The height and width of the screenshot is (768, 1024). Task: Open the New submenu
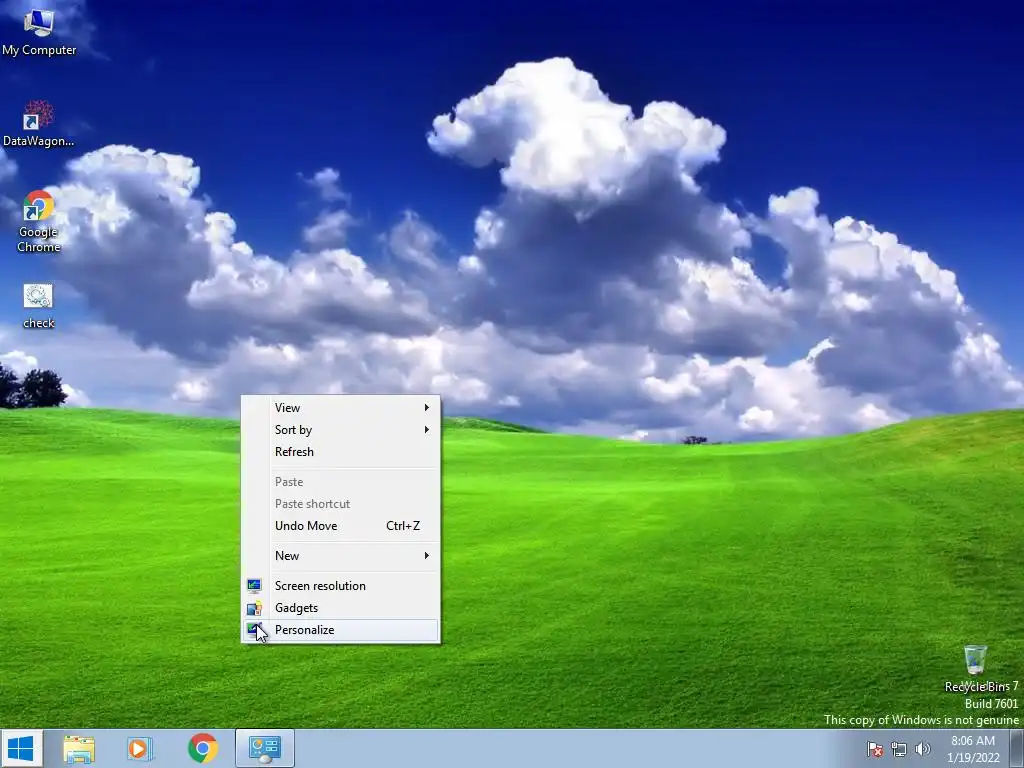coord(340,556)
